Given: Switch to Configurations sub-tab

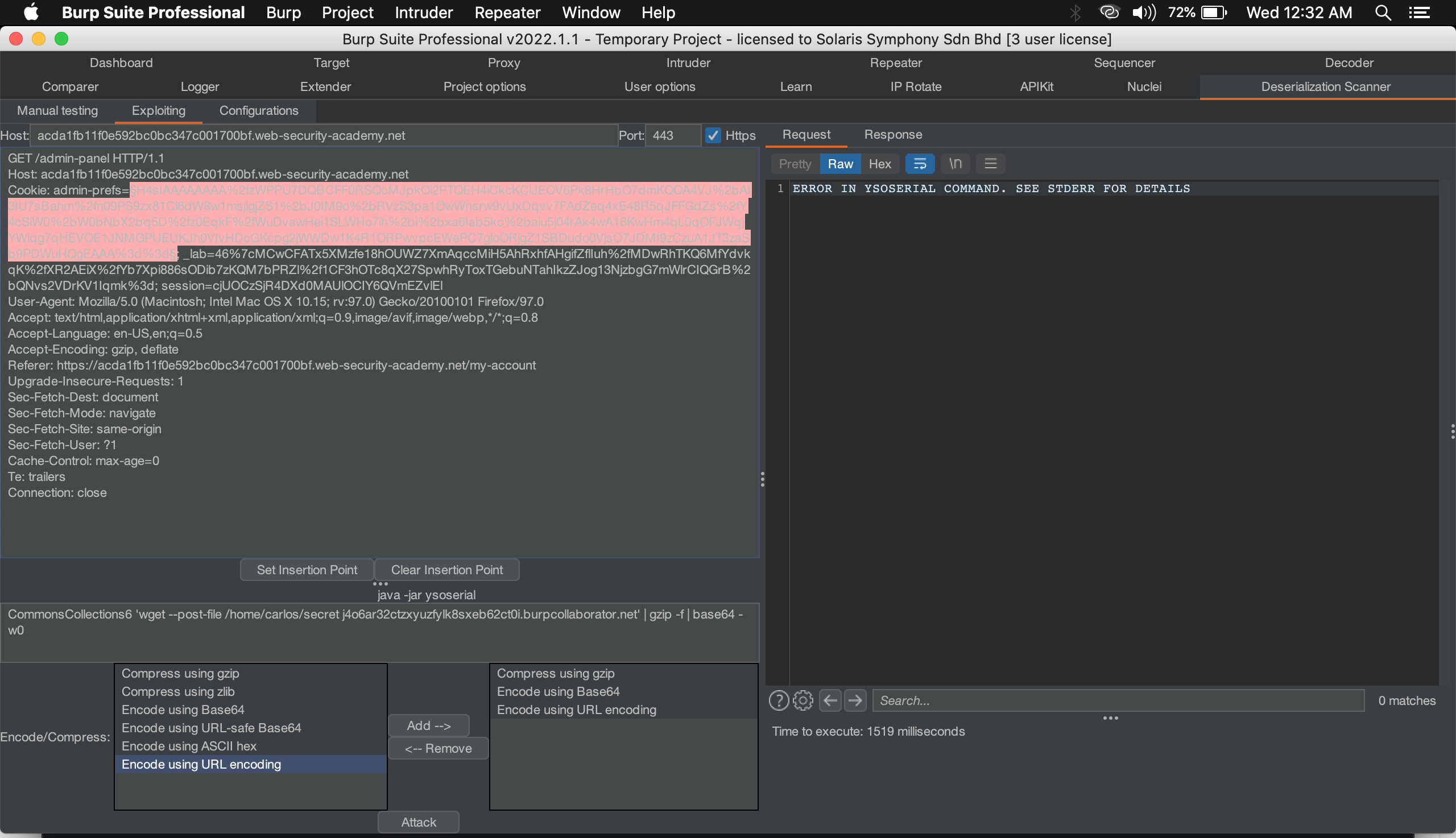Looking at the screenshot, I should 259,110.
